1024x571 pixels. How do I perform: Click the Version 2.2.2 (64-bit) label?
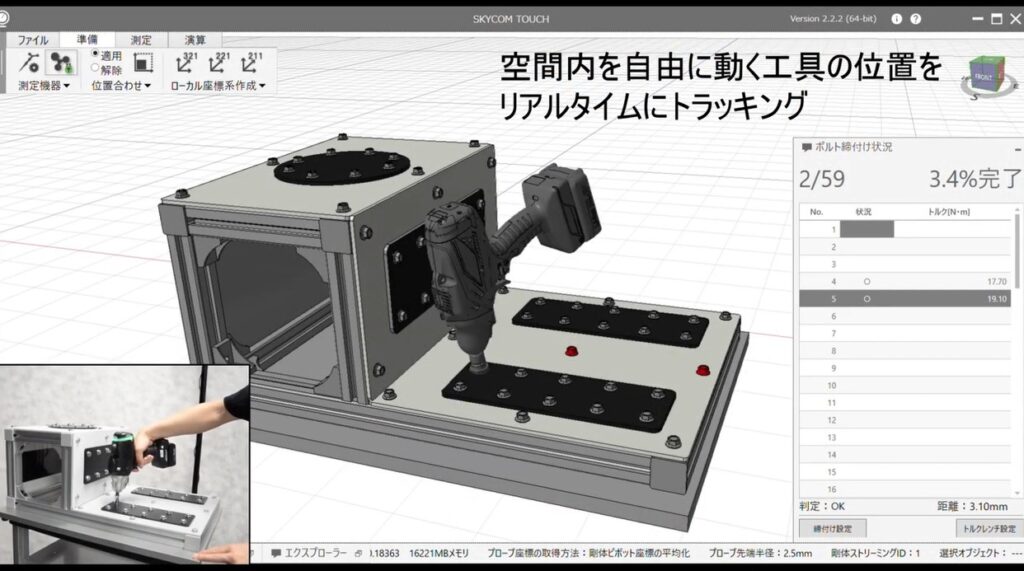[833, 19]
